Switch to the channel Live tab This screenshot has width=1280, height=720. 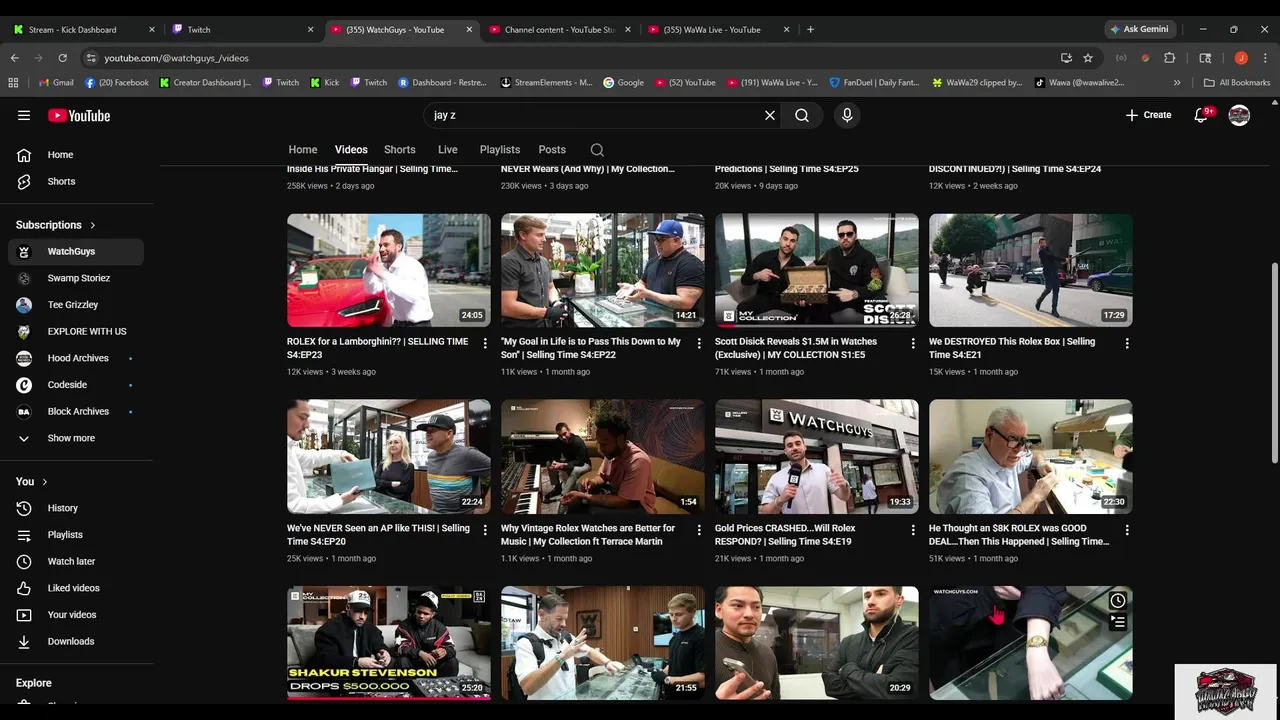click(x=448, y=149)
